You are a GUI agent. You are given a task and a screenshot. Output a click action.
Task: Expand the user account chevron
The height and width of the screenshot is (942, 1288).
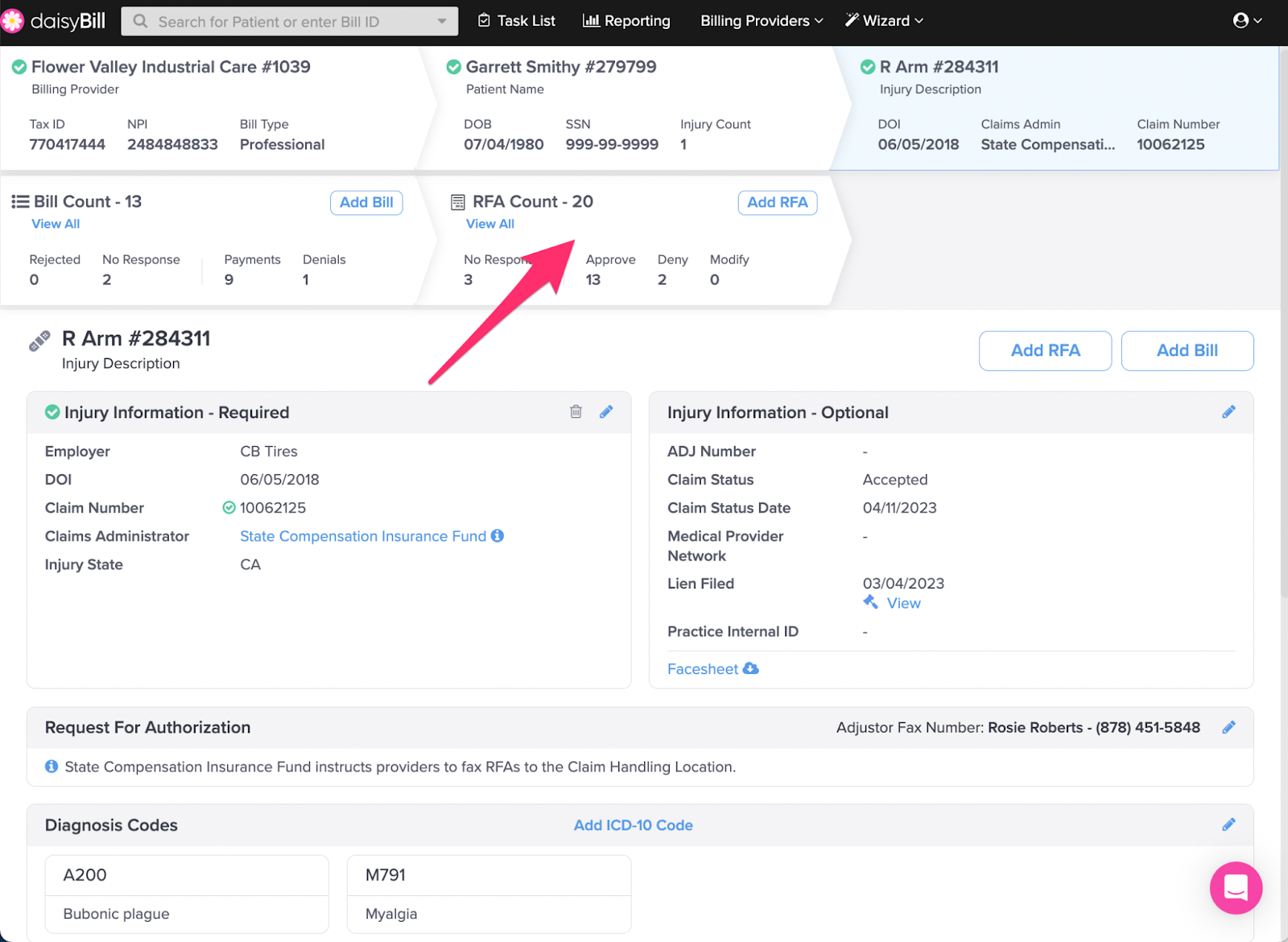tap(1257, 21)
